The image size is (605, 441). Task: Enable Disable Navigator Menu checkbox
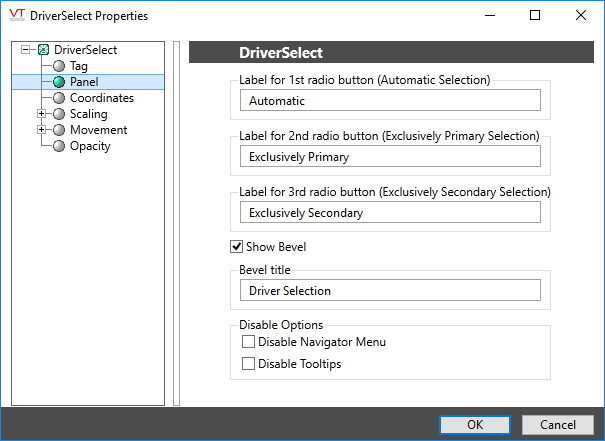[248, 342]
